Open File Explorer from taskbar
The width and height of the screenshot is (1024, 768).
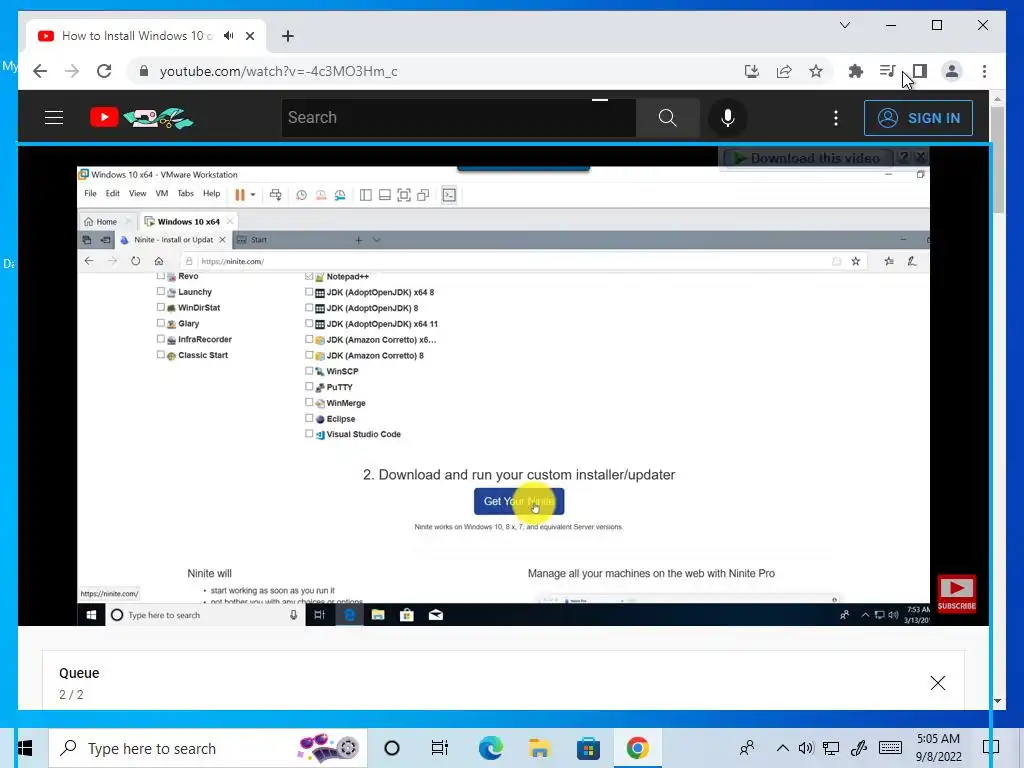[x=539, y=748]
